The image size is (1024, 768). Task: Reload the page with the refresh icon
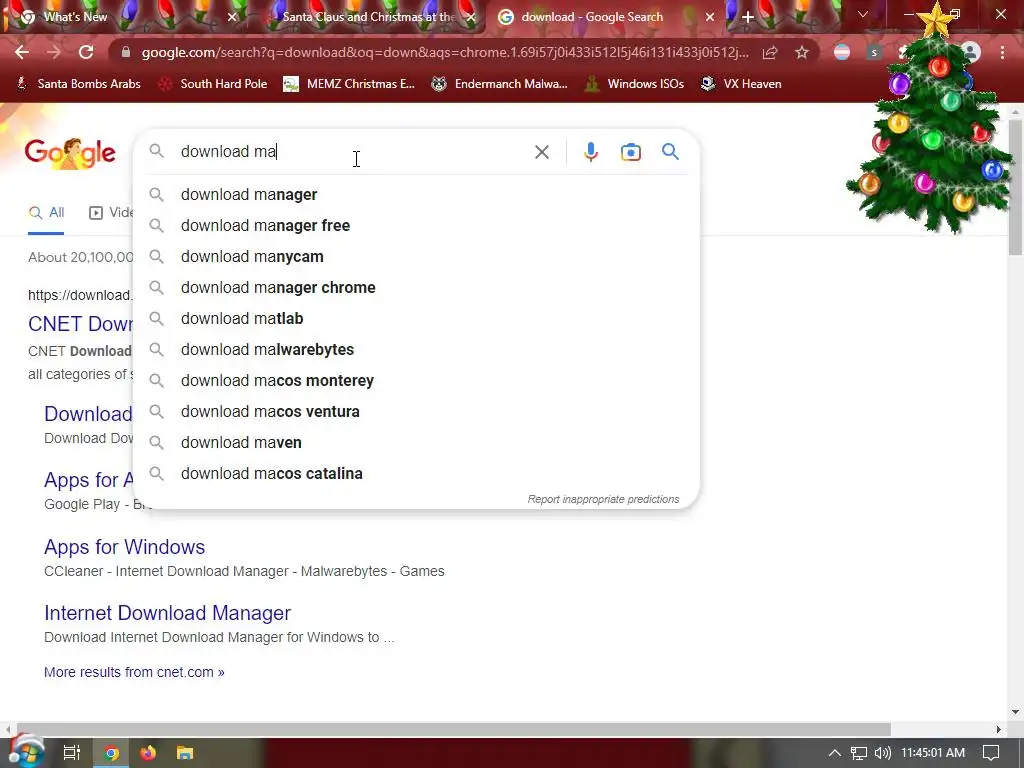[x=86, y=52]
